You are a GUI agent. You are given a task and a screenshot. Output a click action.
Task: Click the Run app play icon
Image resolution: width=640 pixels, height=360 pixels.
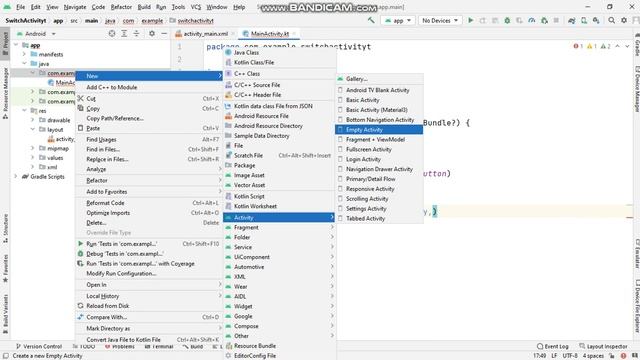[470, 20]
